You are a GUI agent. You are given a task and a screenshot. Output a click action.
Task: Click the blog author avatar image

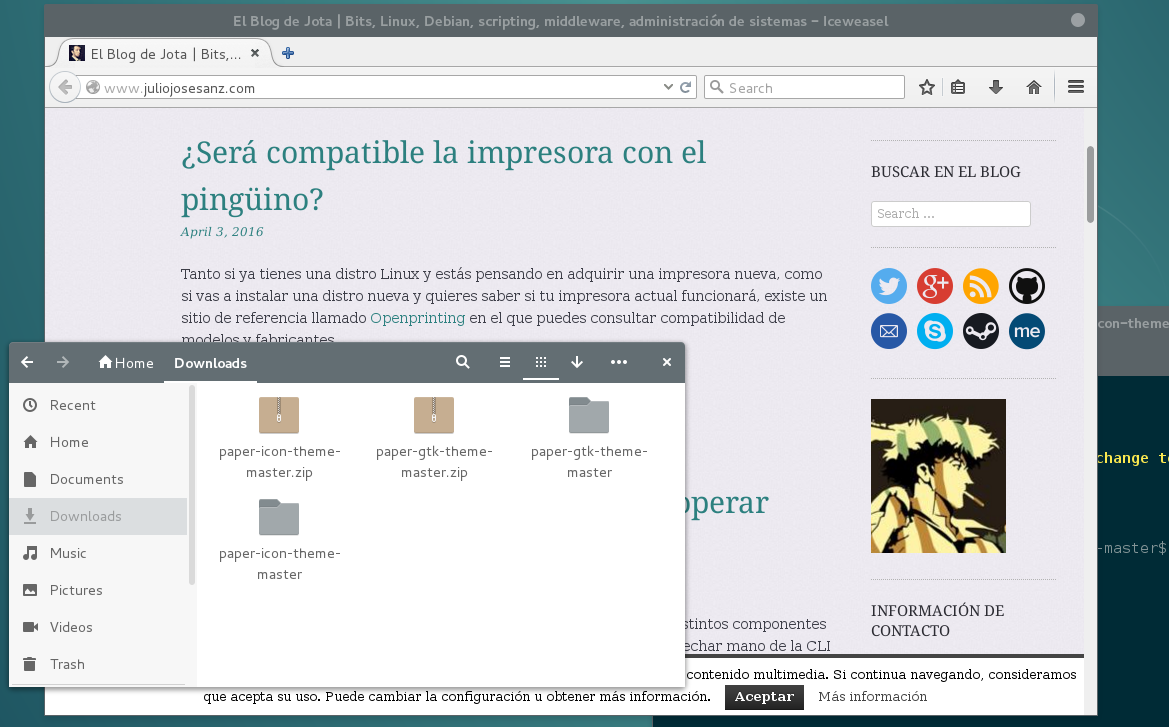point(938,476)
